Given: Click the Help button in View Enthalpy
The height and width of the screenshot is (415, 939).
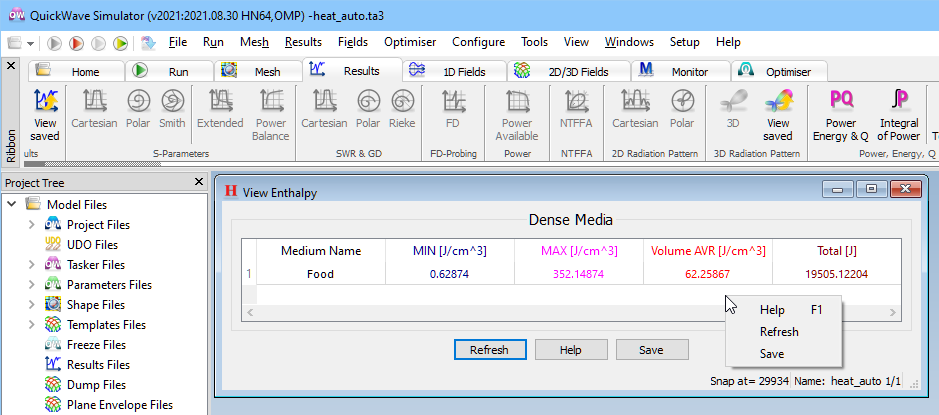Looking at the screenshot, I should tap(571, 350).
